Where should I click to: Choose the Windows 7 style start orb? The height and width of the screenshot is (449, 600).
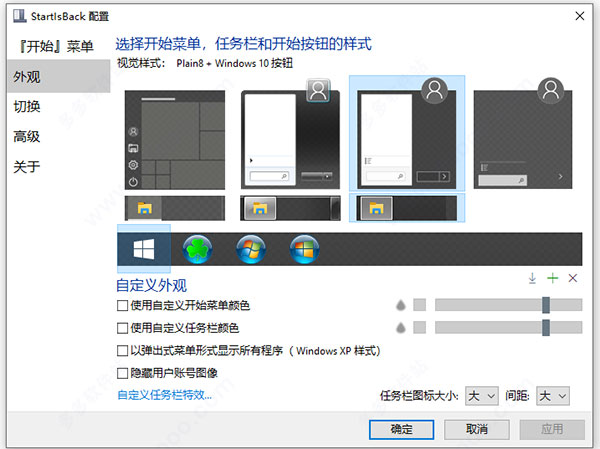pos(251,249)
